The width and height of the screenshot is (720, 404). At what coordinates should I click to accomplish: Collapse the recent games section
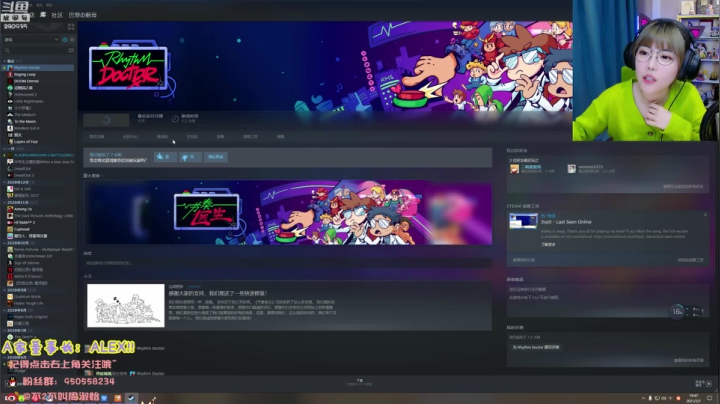click(x=5, y=61)
